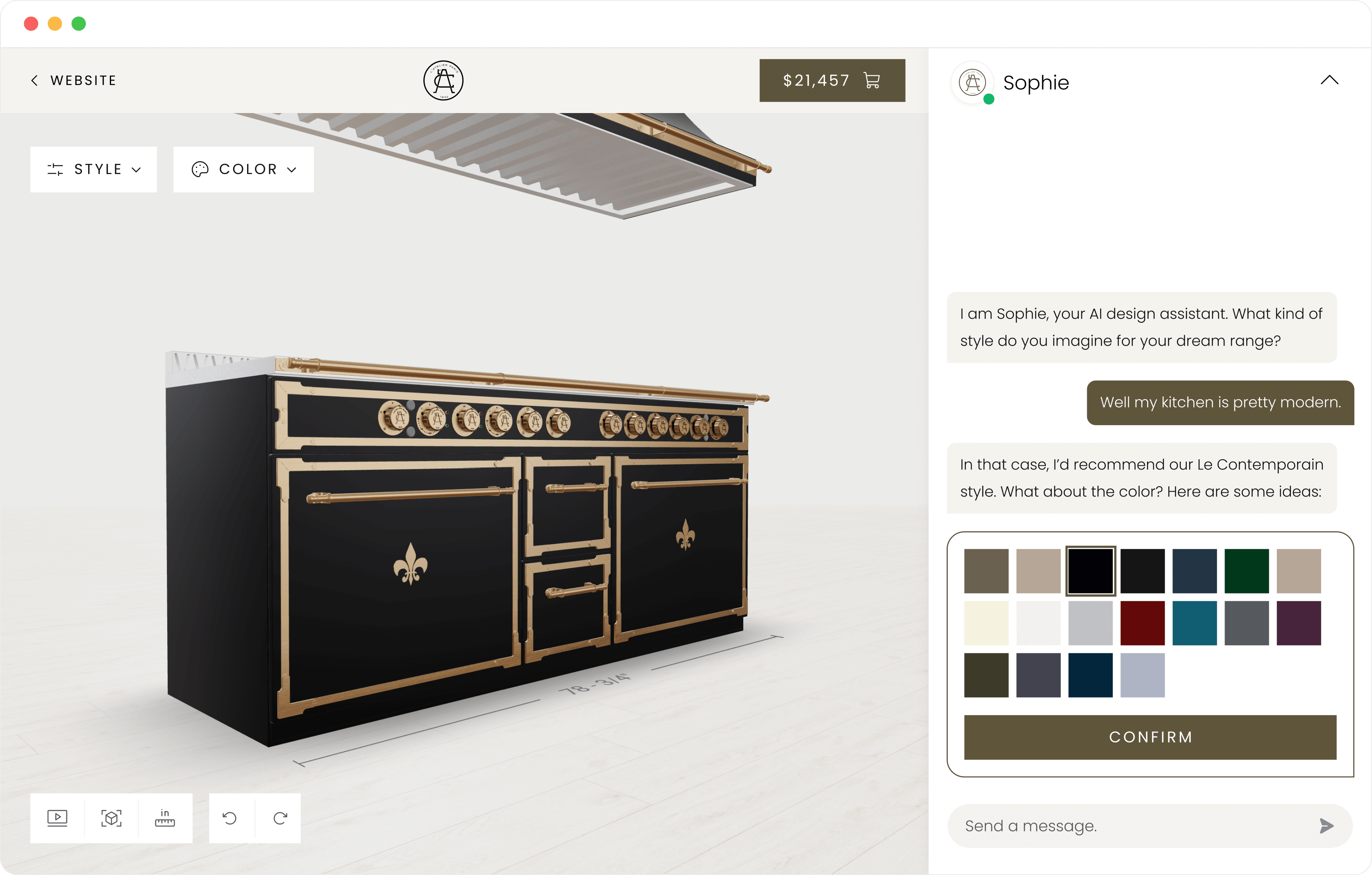1372x875 pixels.
Task: Click the redo arrow icon
Action: [280, 818]
